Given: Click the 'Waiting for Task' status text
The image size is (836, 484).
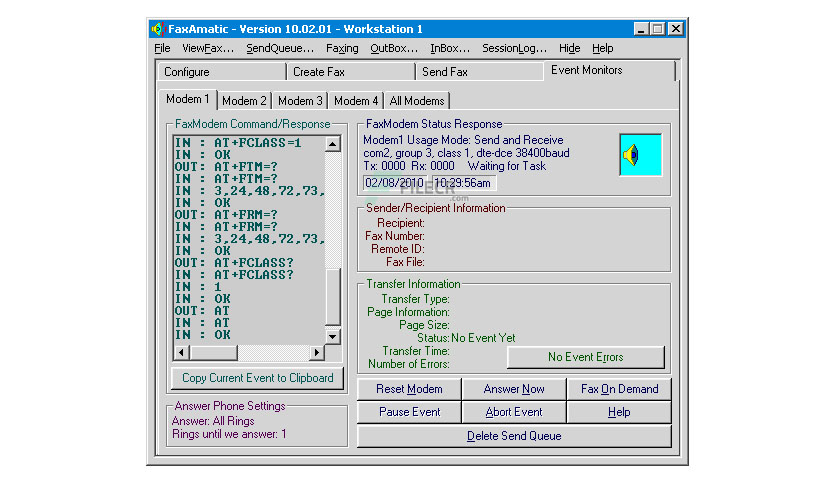Looking at the screenshot, I should (507, 166).
